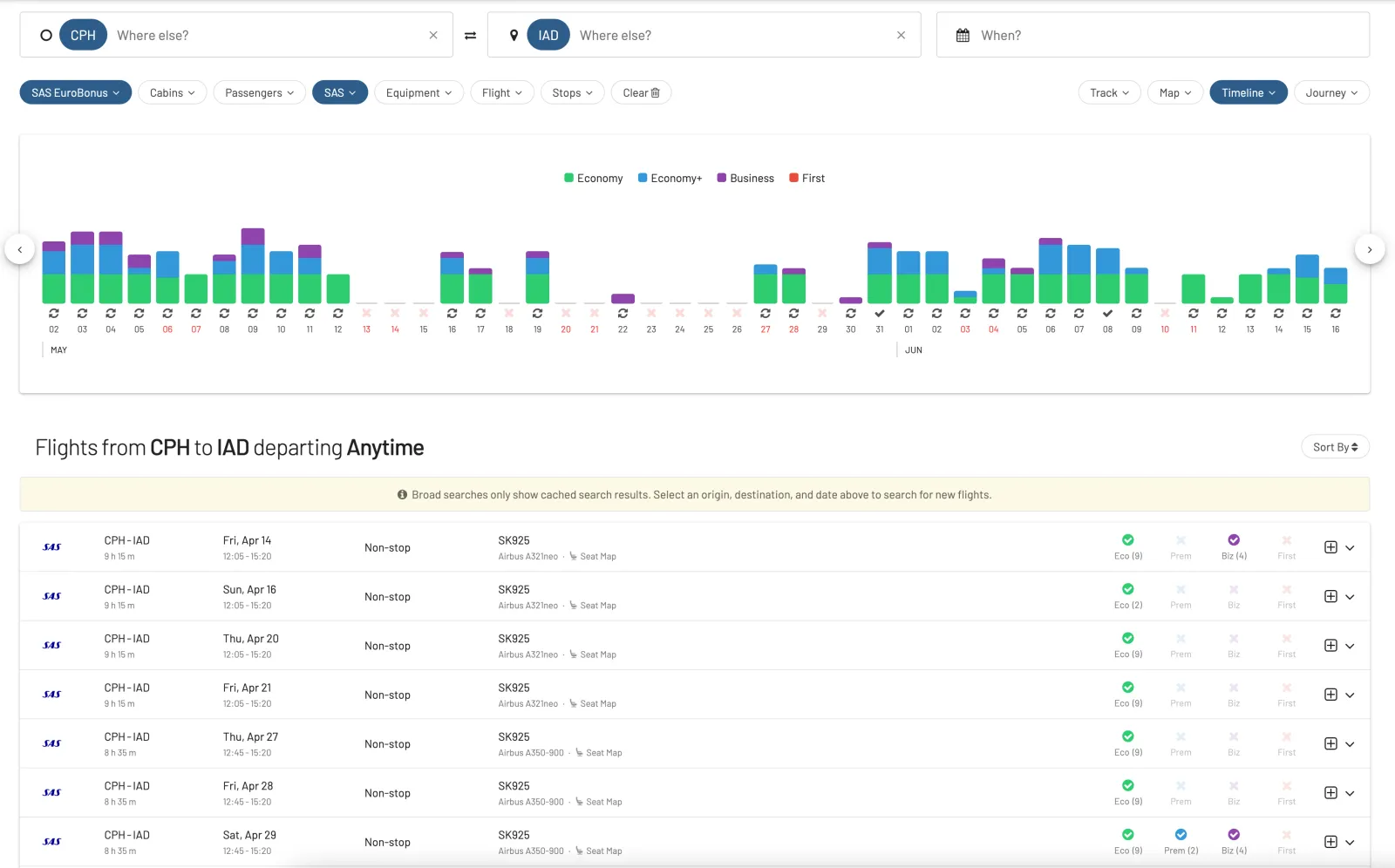Open the Cabins filter dropdown
1395x868 pixels.
point(172,92)
